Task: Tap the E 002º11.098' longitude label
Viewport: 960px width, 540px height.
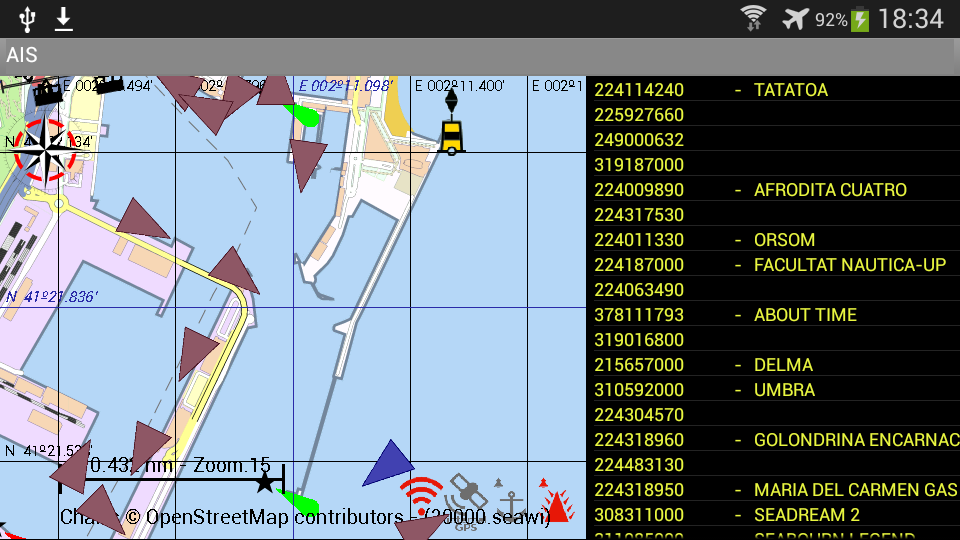Action: click(346, 86)
